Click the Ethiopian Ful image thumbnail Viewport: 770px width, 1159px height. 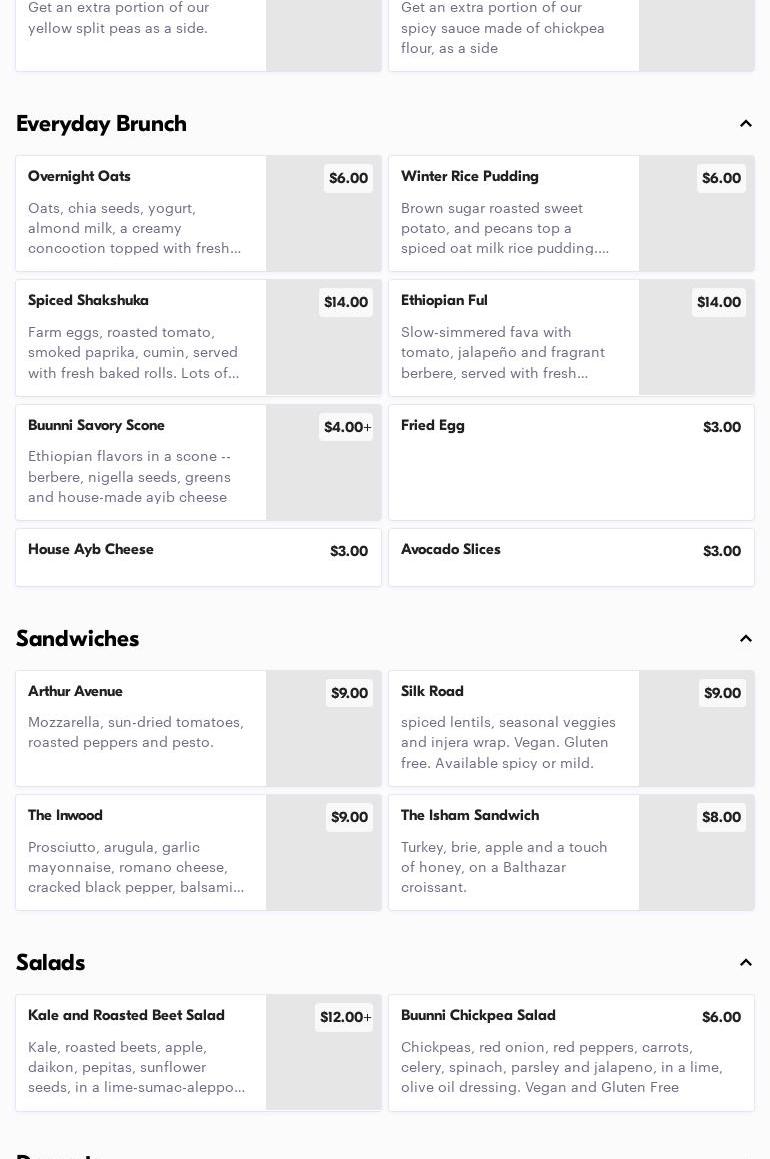coord(697,338)
